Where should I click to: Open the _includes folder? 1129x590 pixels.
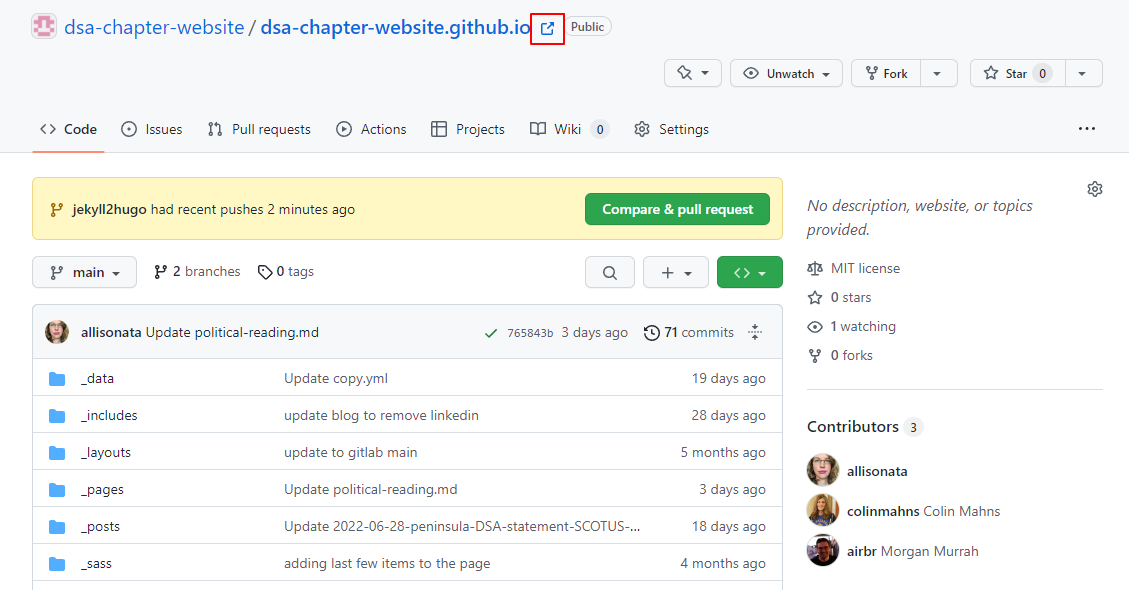(x=109, y=416)
